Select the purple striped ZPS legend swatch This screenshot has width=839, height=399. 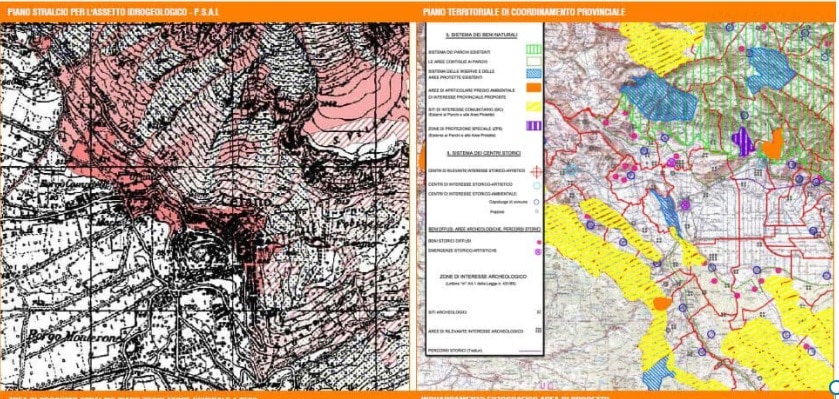(533, 126)
